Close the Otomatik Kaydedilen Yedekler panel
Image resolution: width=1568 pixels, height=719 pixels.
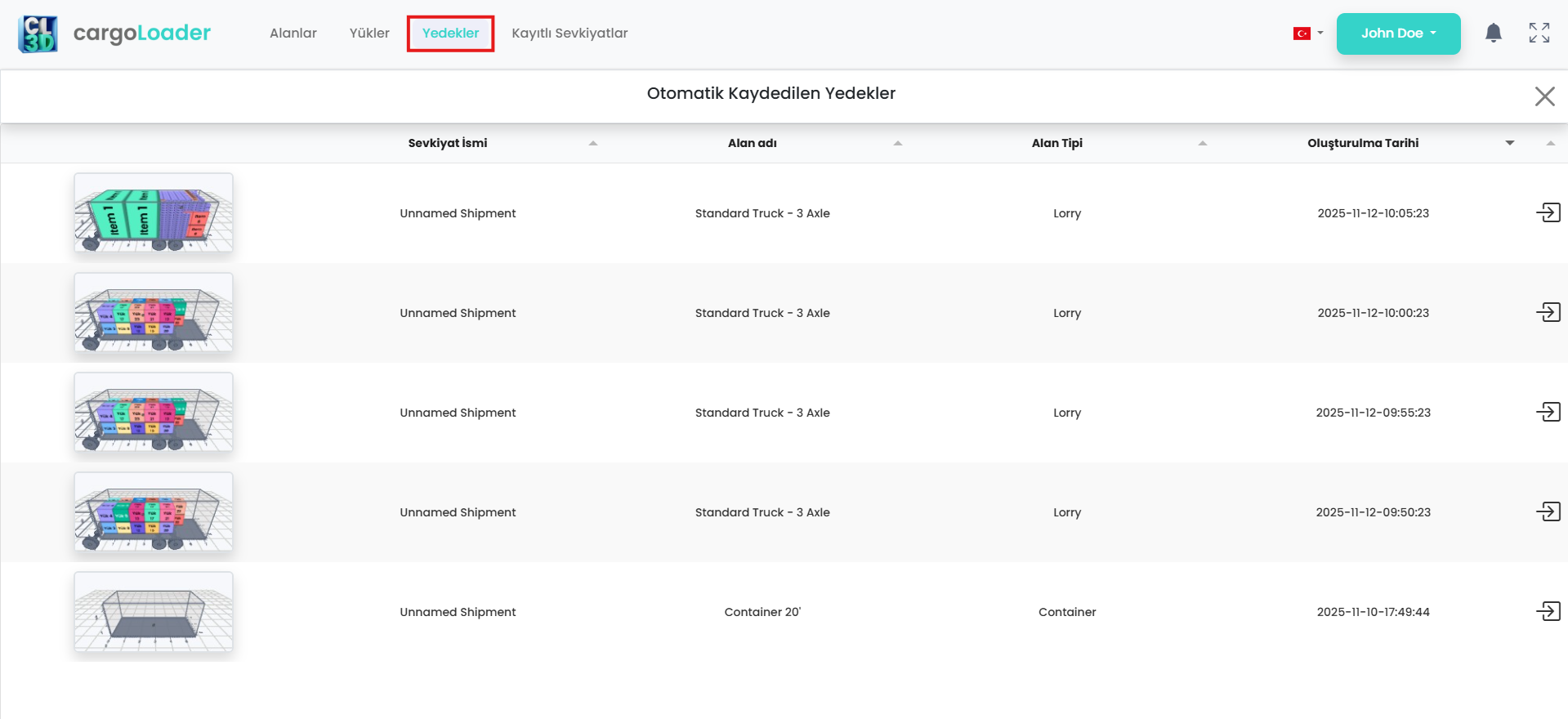click(1543, 96)
